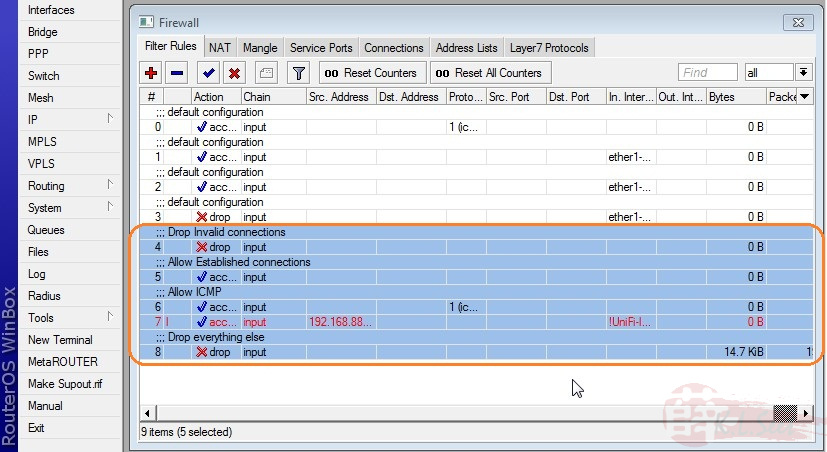The height and width of the screenshot is (452, 827).
Task: Open Log in the sidebar menu
Action: 70,274
